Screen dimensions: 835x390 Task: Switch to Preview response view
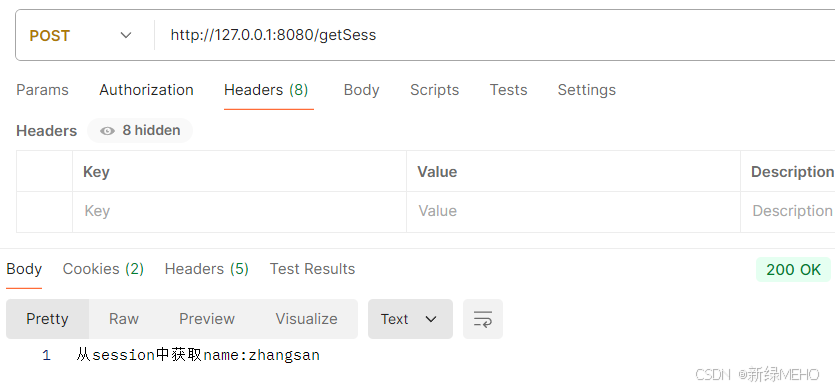click(207, 319)
